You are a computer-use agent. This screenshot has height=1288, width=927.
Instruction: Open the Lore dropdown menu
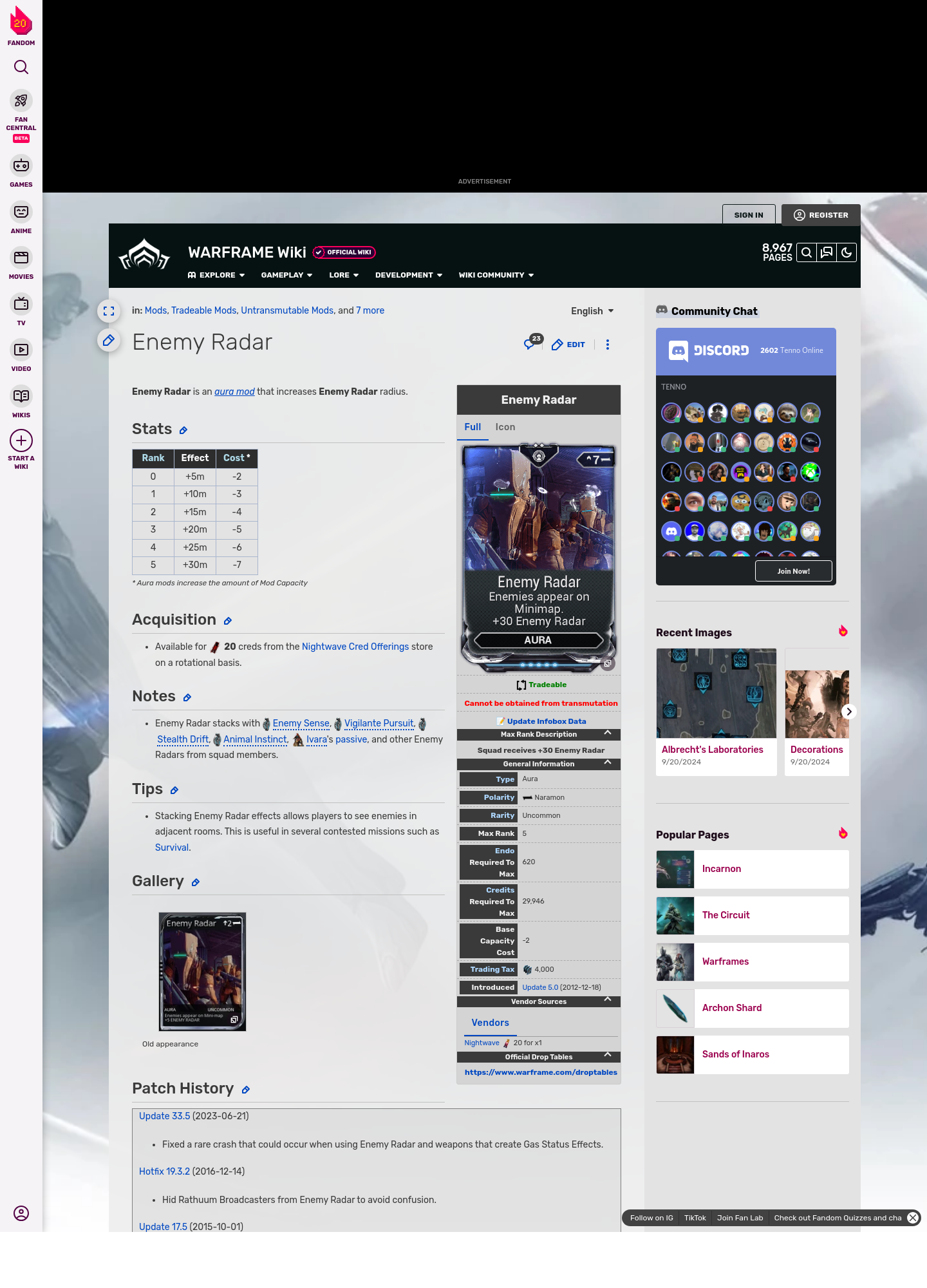pyautogui.click(x=344, y=275)
